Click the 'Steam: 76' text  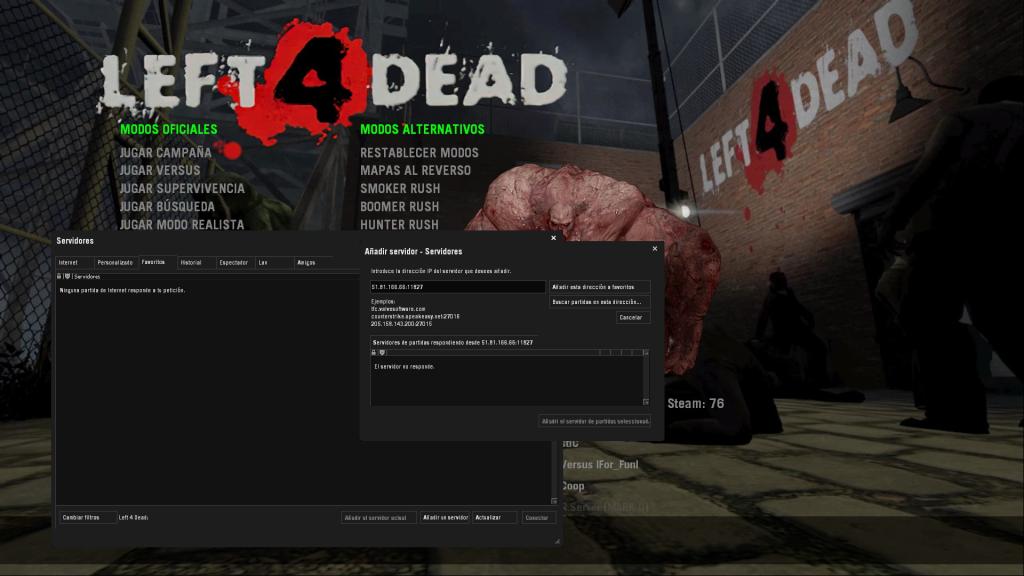pyautogui.click(x=696, y=404)
